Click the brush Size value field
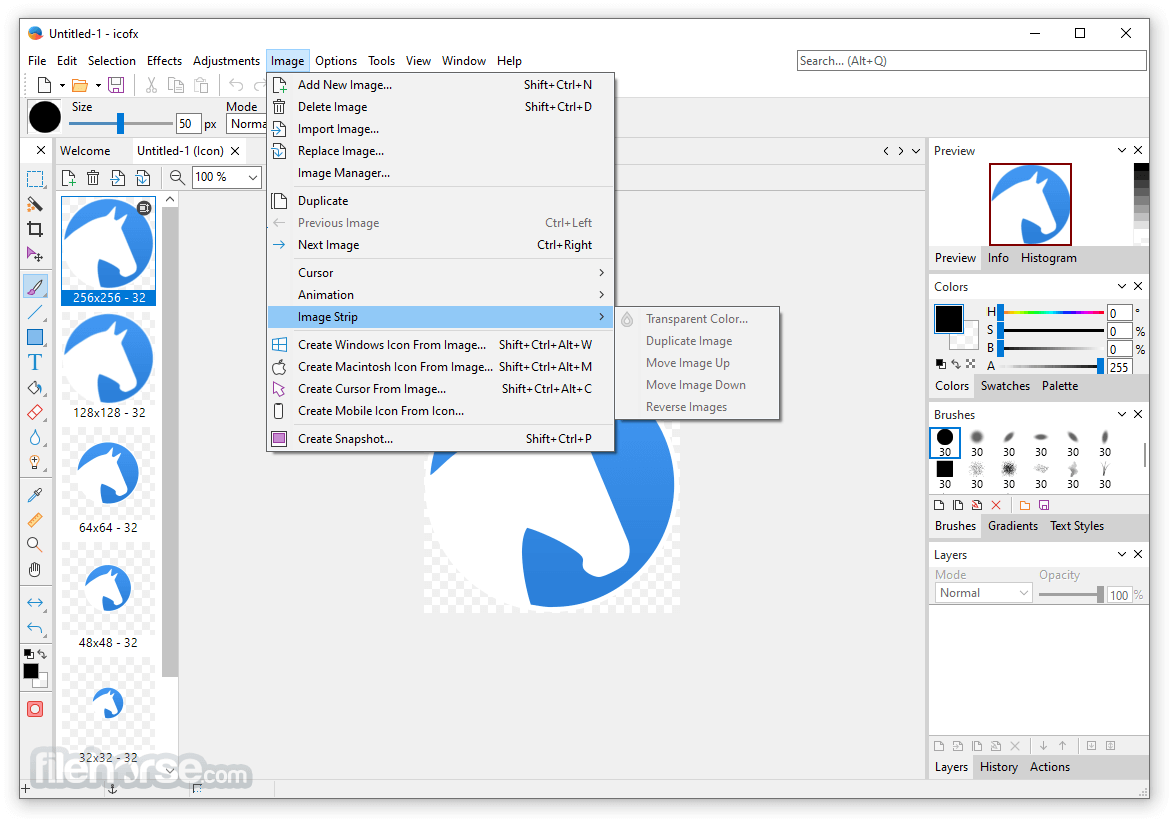 click(187, 124)
